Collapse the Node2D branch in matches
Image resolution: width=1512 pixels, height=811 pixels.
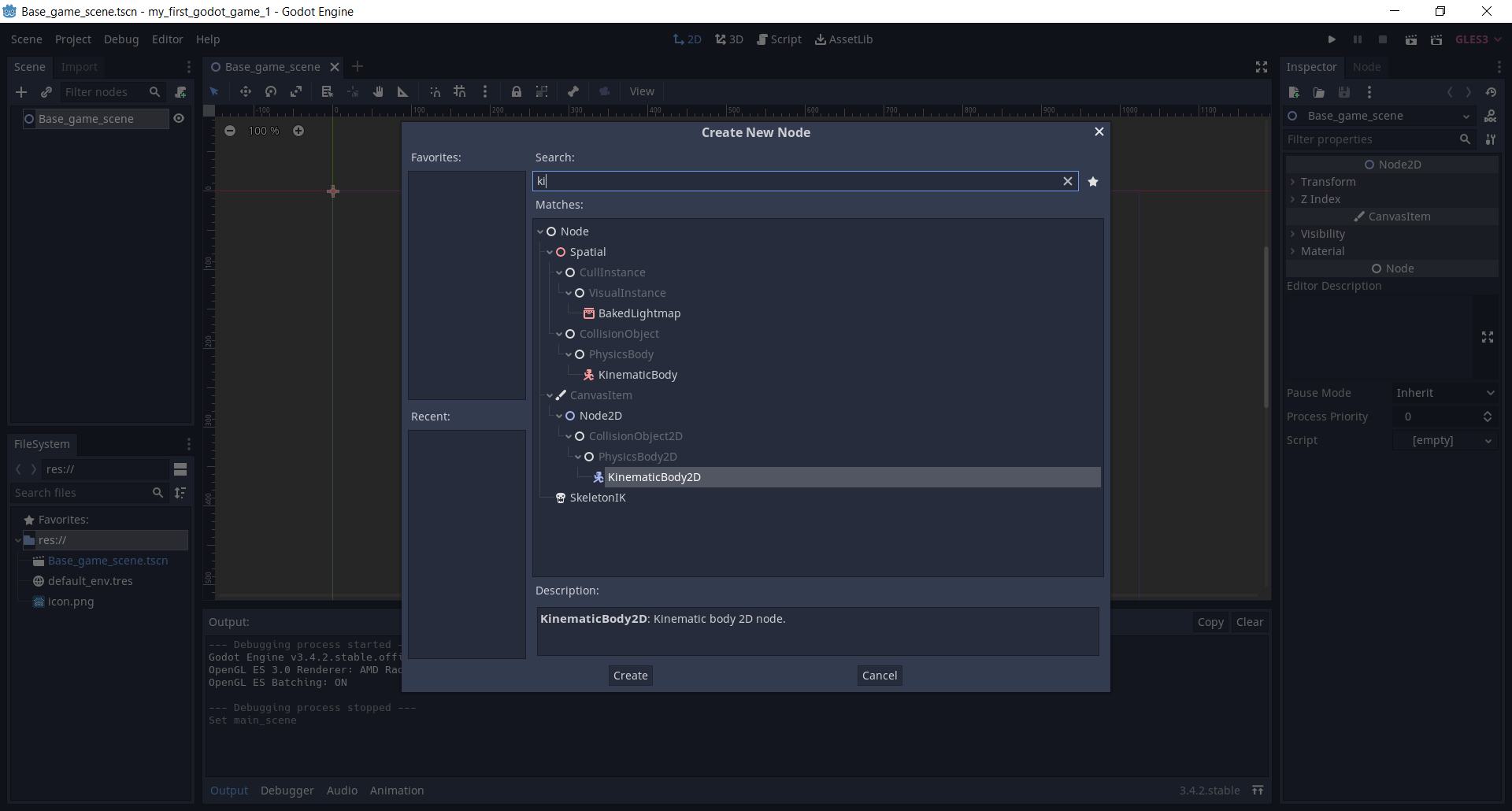(x=559, y=416)
